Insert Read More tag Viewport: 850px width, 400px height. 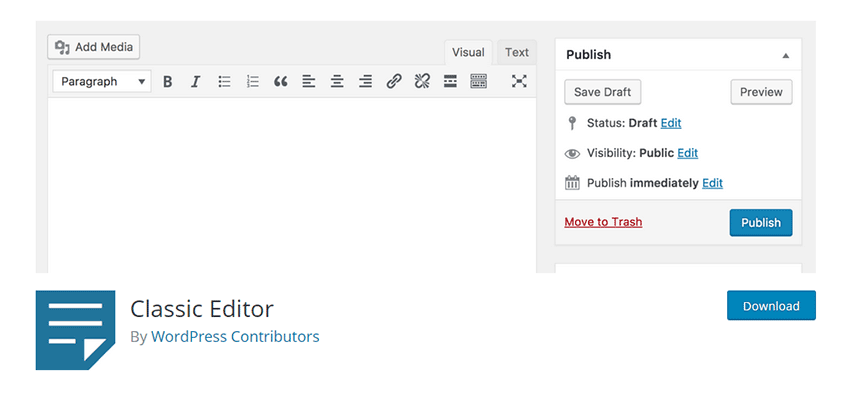450,82
